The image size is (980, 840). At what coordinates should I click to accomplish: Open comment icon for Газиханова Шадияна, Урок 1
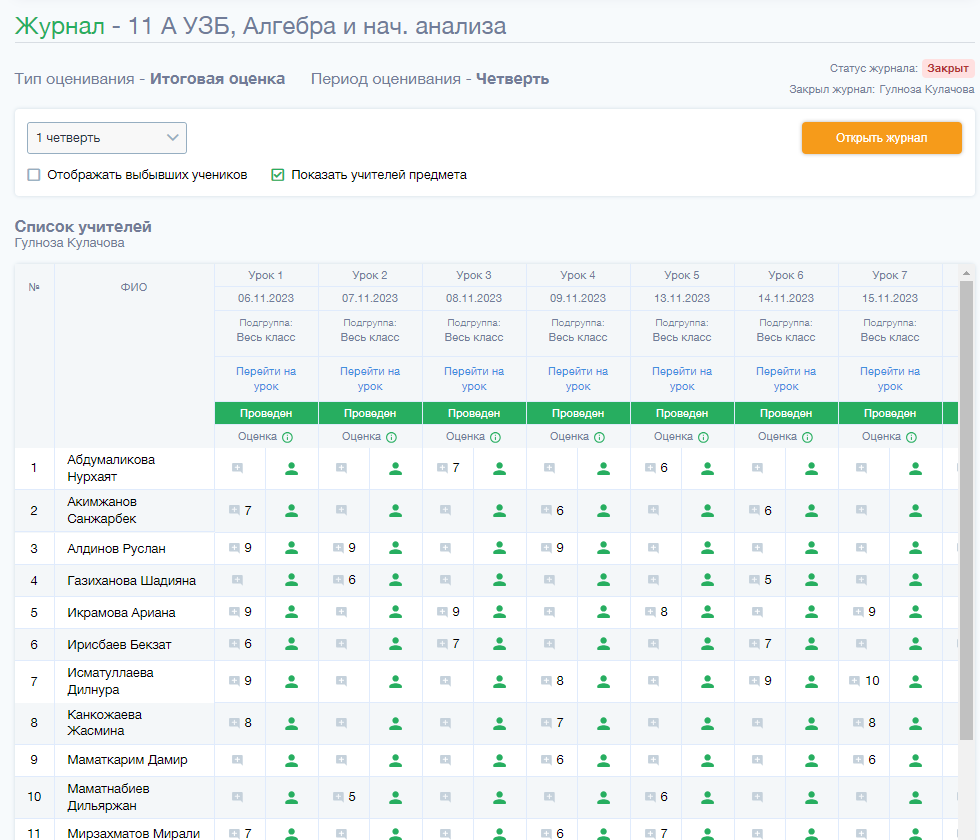point(238,580)
